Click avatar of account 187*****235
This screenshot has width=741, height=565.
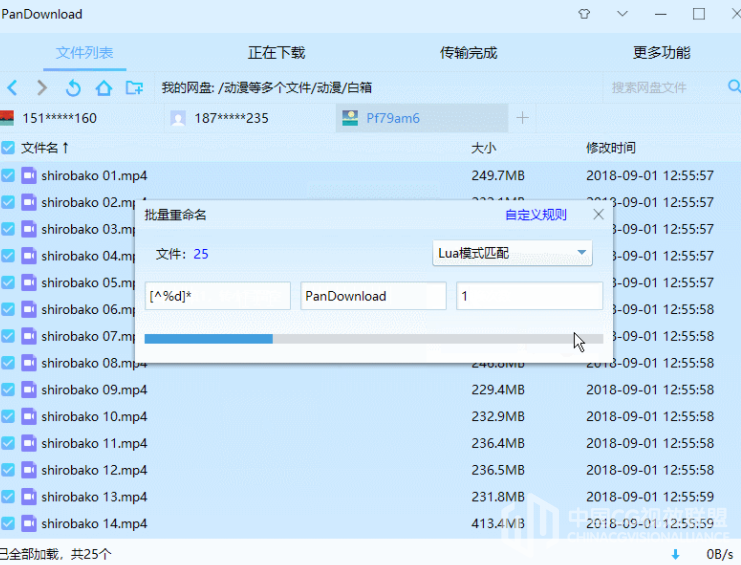tap(178, 118)
